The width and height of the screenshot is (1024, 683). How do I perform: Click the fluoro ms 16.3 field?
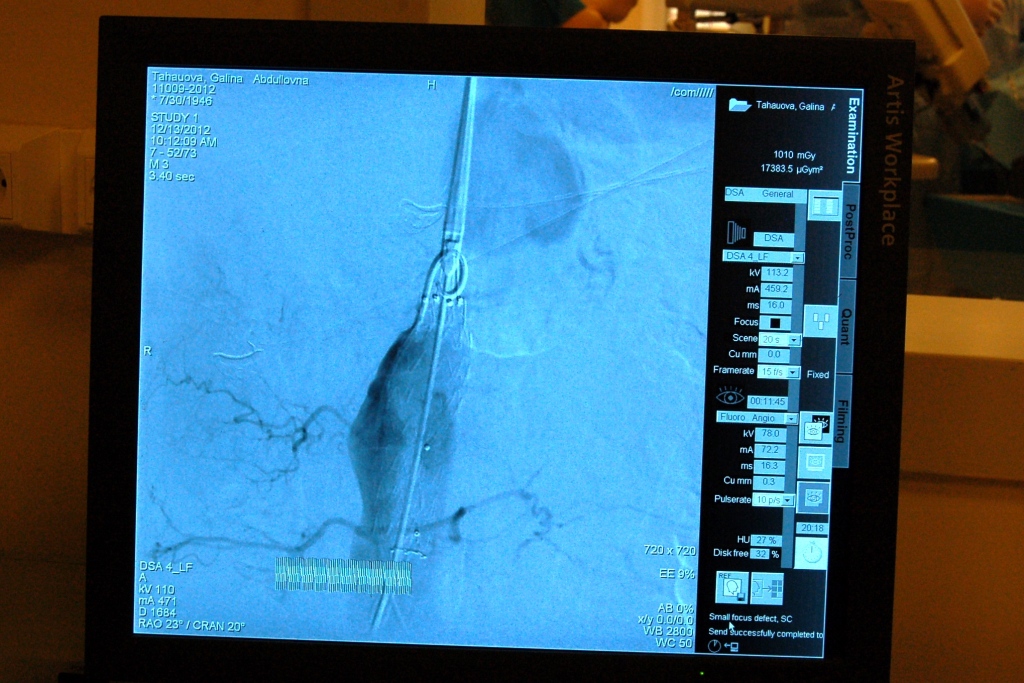(x=769, y=466)
